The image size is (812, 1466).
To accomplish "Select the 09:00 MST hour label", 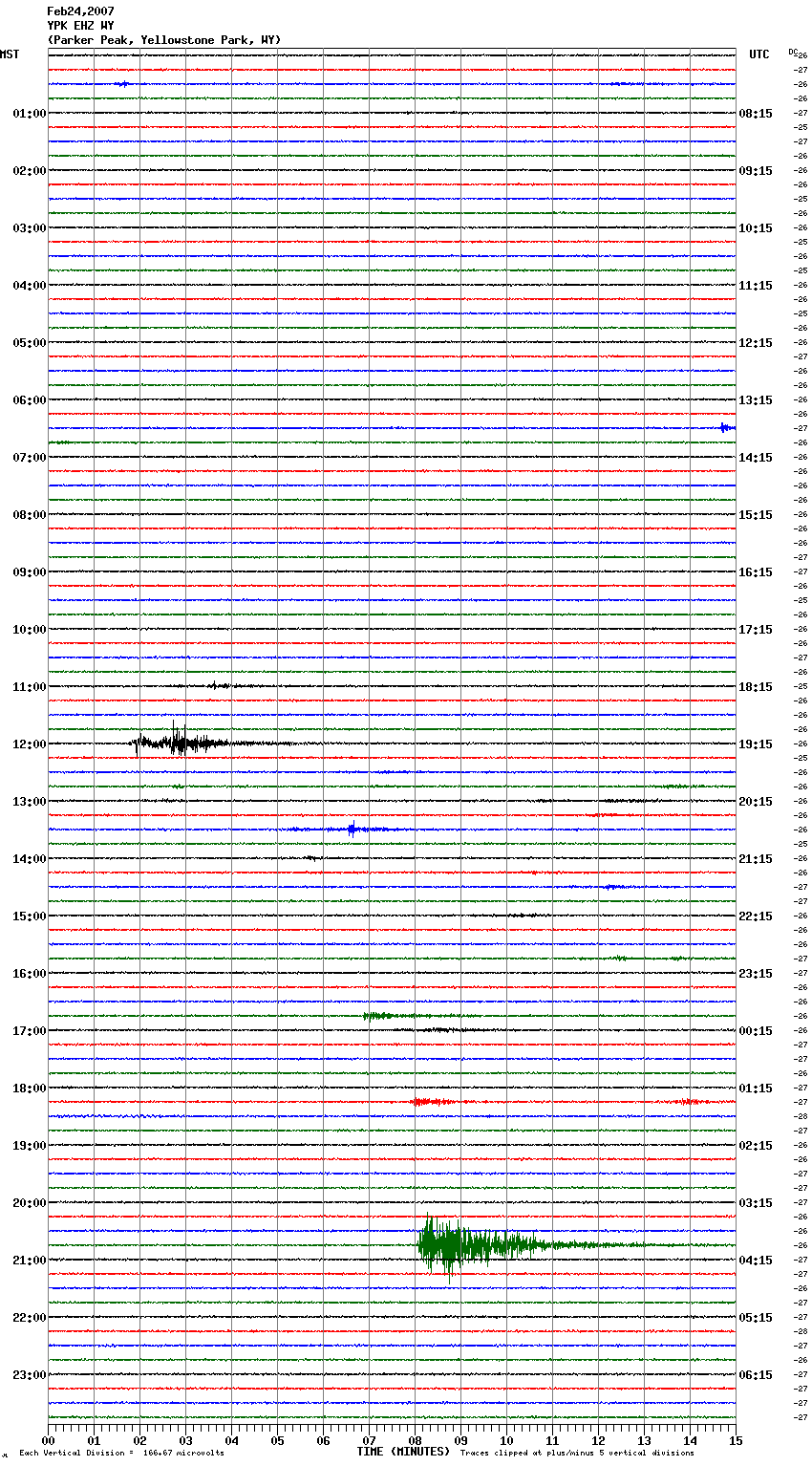I will click(30, 572).
